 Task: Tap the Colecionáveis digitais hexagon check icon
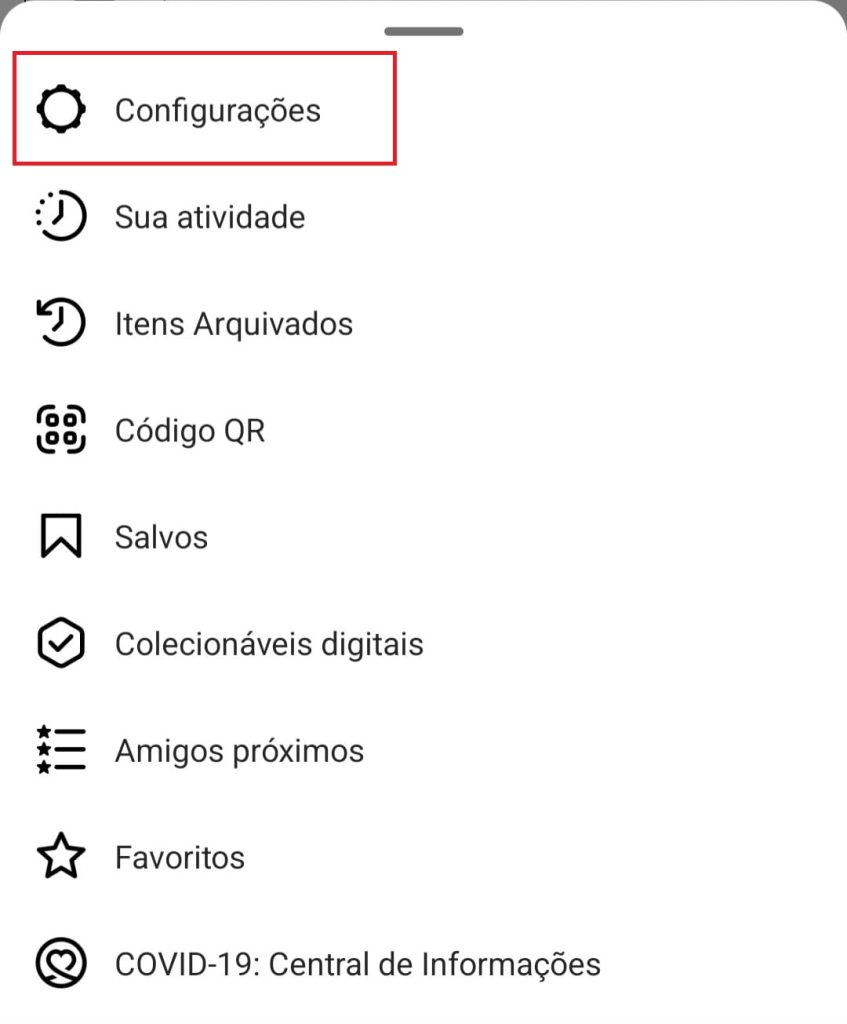[61, 644]
